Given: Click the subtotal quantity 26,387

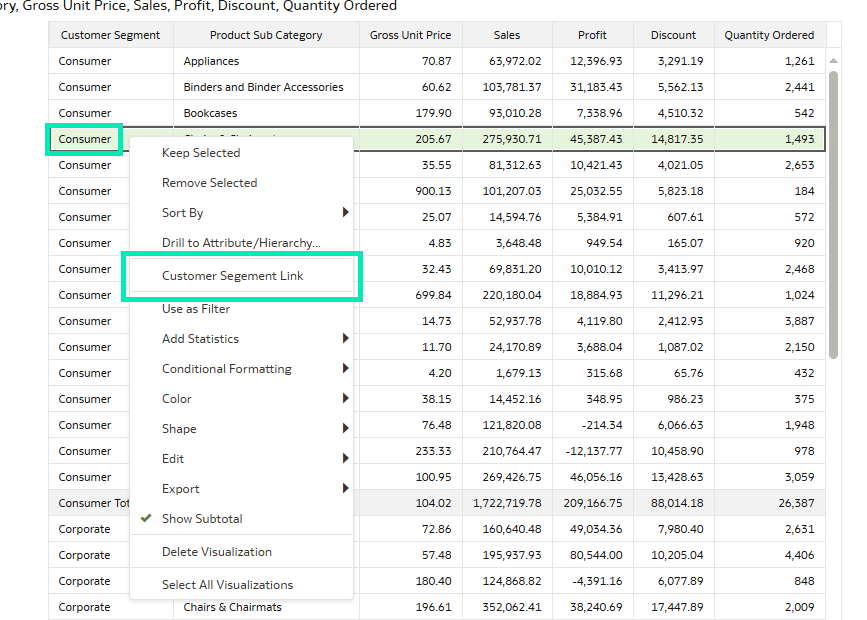Looking at the screenshot, I should coord(796,503).
